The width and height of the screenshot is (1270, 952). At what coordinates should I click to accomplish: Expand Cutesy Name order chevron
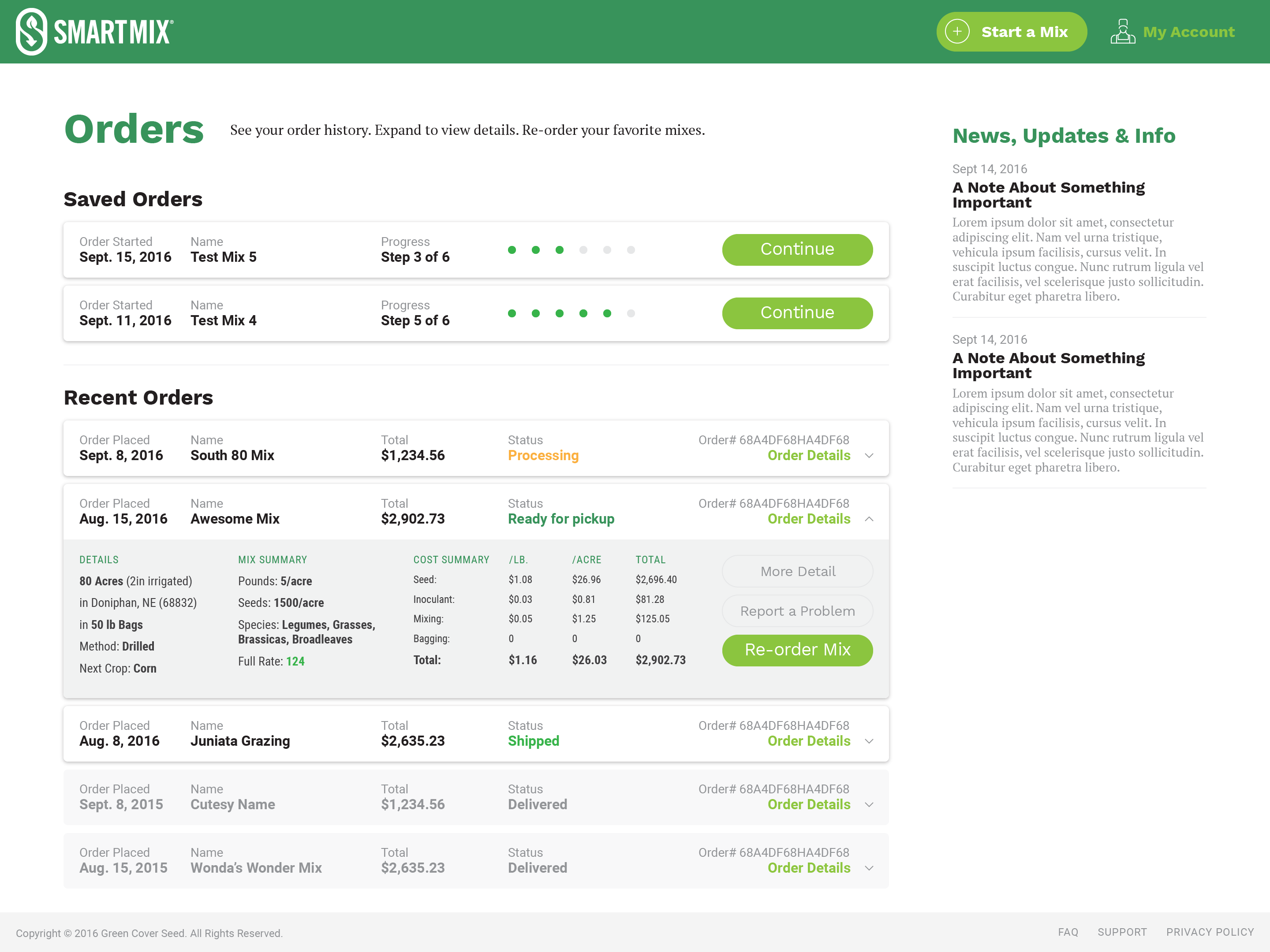pos(869,804)
